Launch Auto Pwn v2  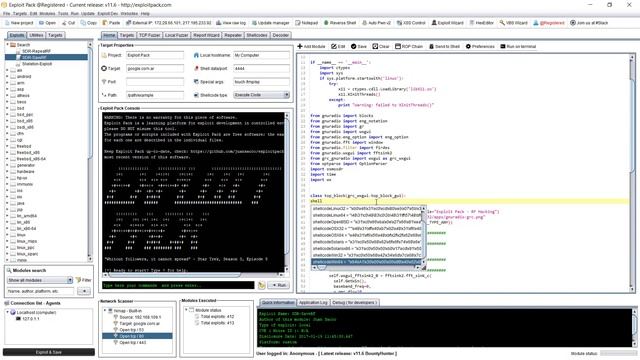click(x=376, y=23)
